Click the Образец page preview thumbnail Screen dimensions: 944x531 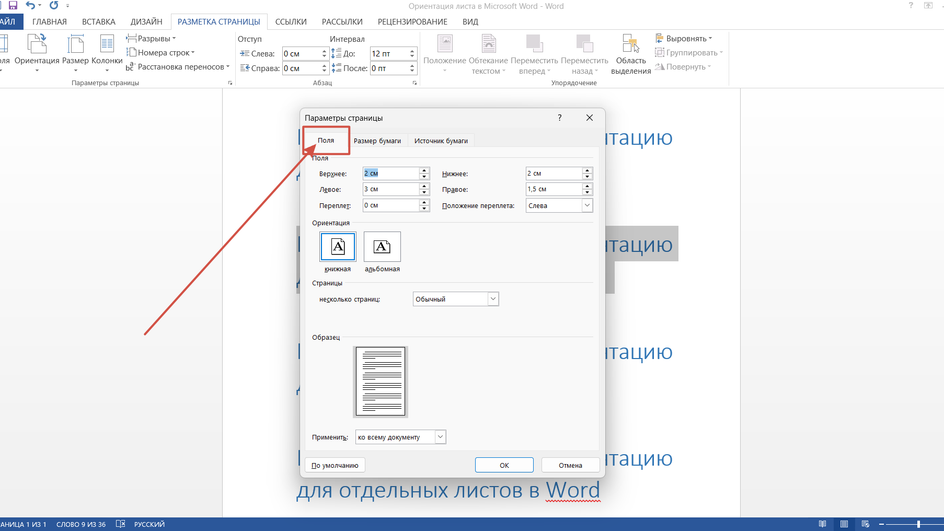coord(380,382)
